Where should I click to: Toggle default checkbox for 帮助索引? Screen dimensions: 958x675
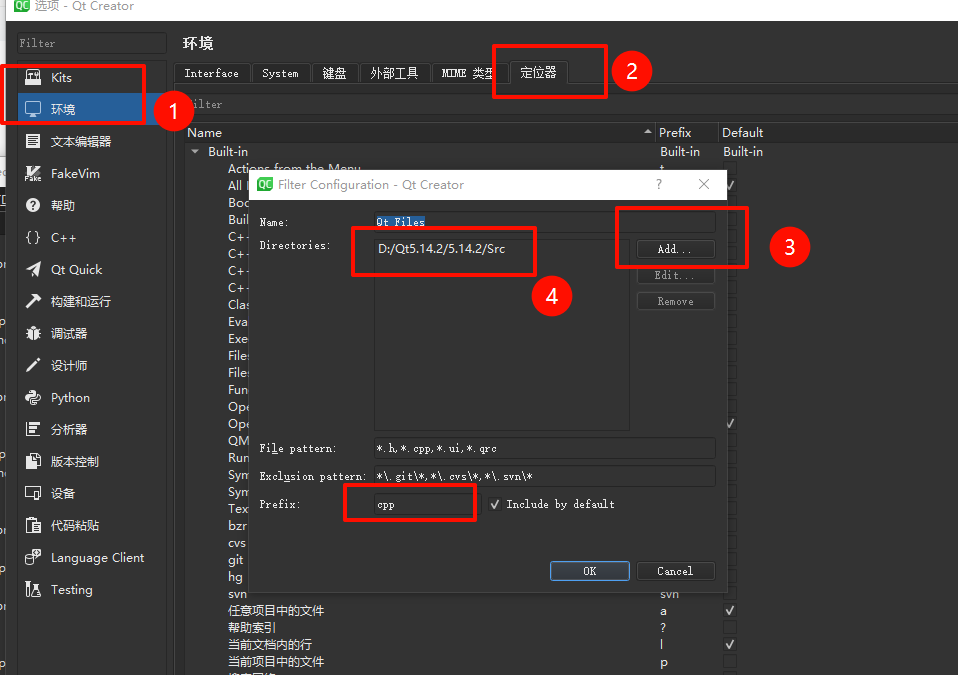pyautogui.click(x=729, y=627)
